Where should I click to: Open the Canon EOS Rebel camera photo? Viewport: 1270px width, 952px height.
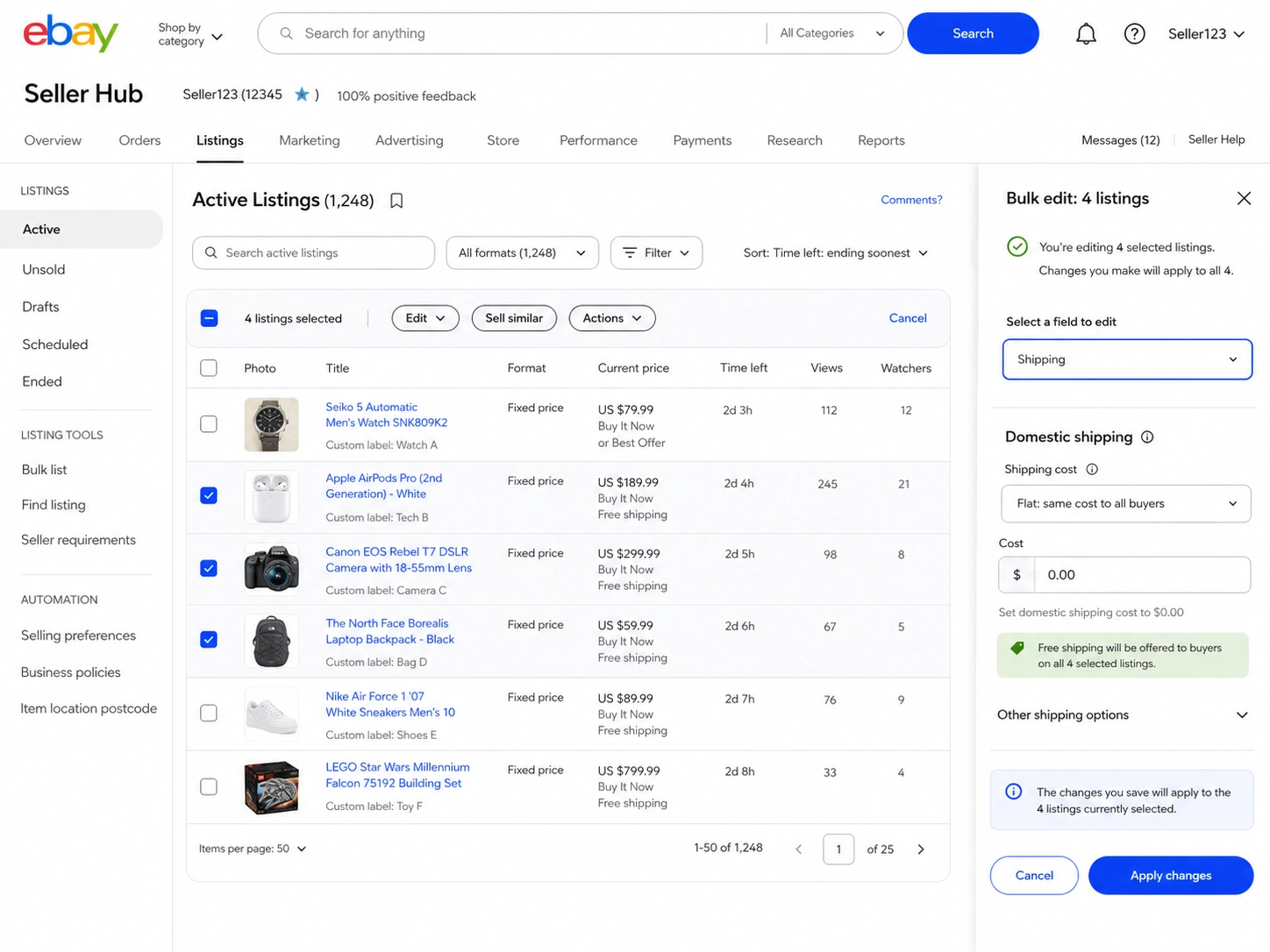tap(271, 569)
